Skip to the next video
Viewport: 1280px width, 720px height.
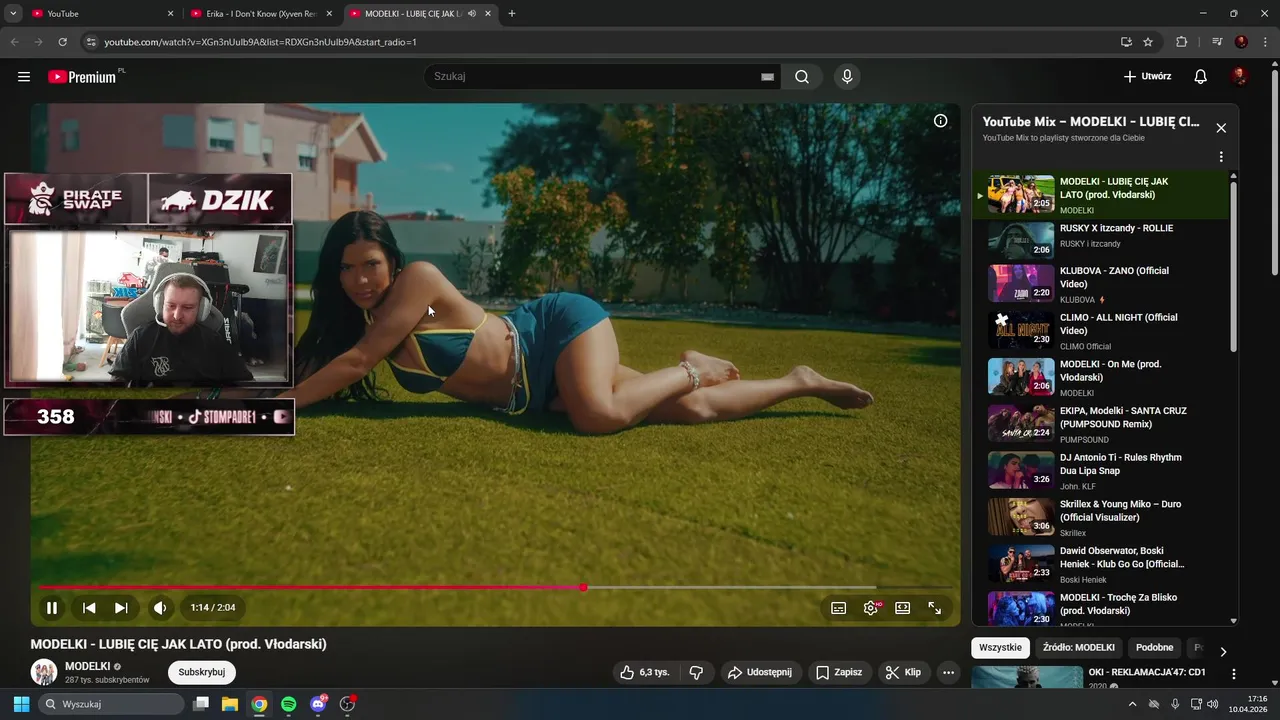(121, 607)
